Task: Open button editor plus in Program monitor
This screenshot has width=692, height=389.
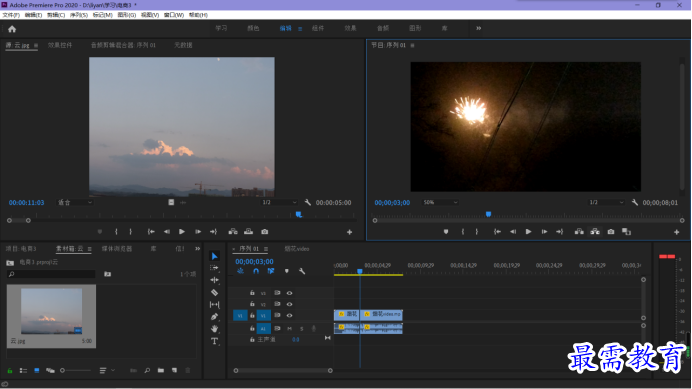Action: pyautogui.click(x=677, y=232)
